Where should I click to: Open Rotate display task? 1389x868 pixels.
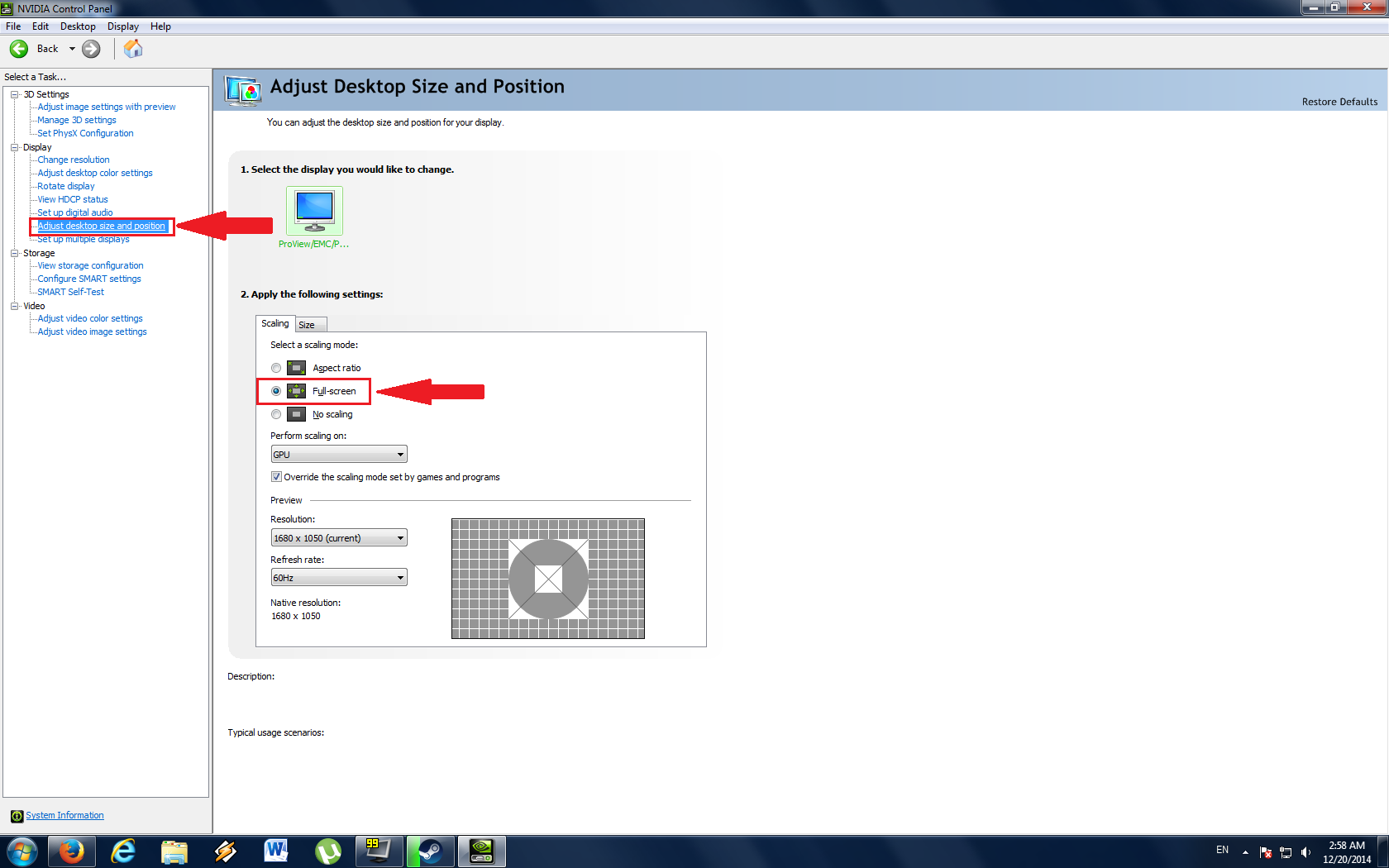click(x=66, y=186)
